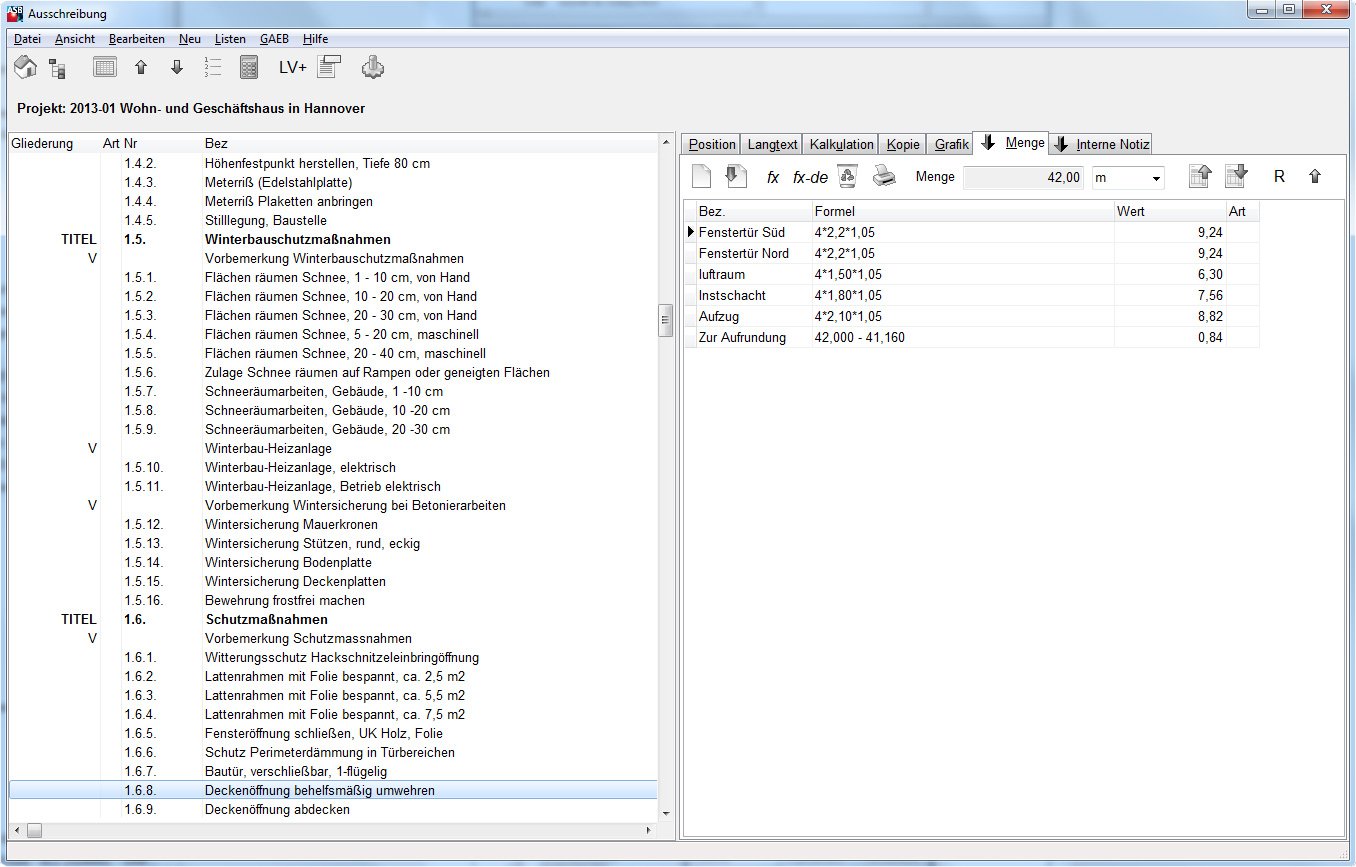The image size is (1356, 867).
Task: Click the tree list vertical scrollbar thumb
Action: click(665, 321)
